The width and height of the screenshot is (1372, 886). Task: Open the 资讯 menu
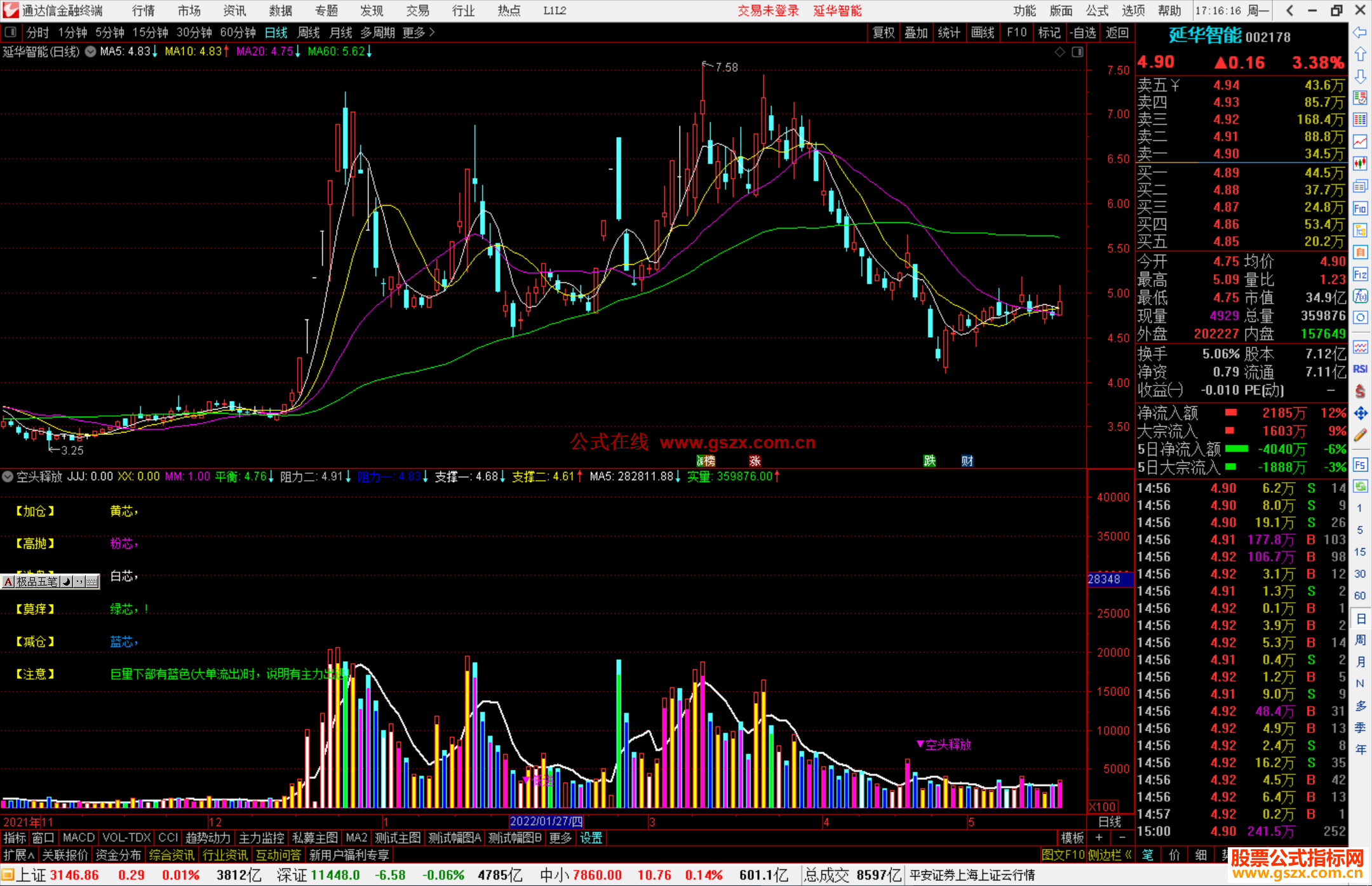pyautogui.click(x=234, y=11)
